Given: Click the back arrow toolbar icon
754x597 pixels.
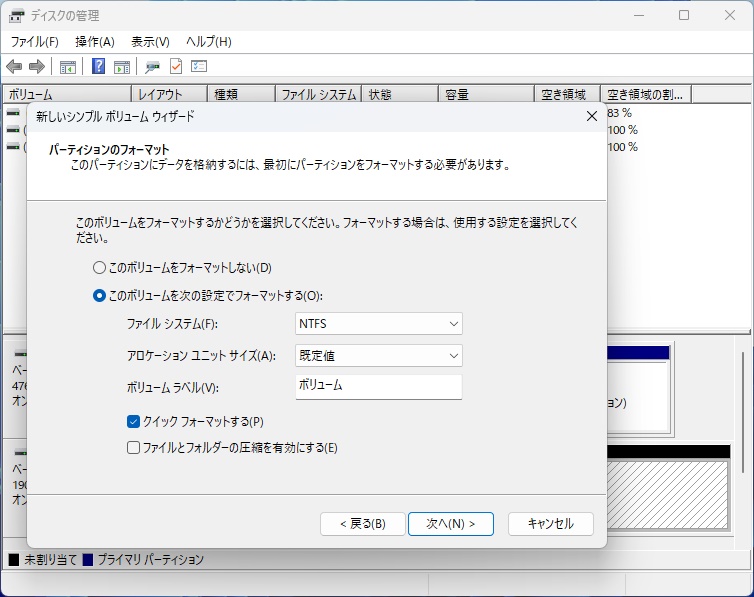Looking at the screenshot, I should (x=14, y=67).
